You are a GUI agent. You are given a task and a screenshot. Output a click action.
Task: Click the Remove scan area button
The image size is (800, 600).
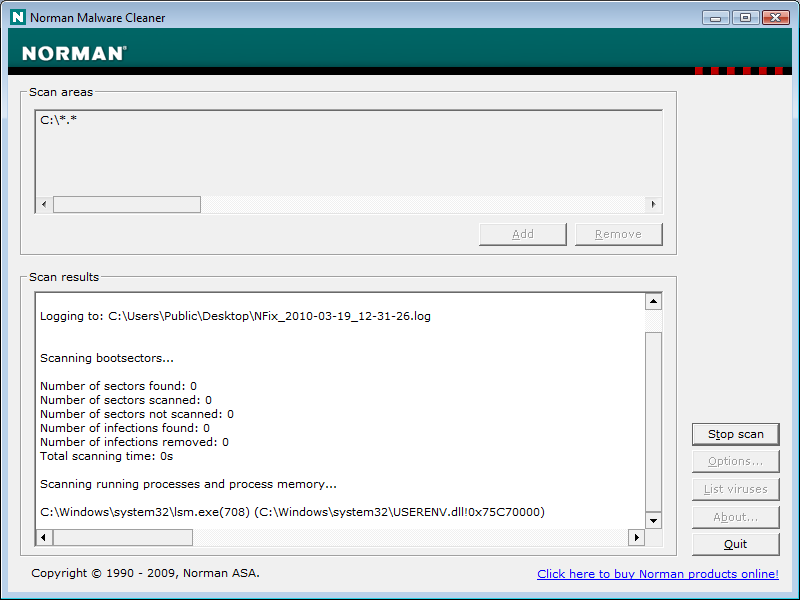click(x=618, y=234)
